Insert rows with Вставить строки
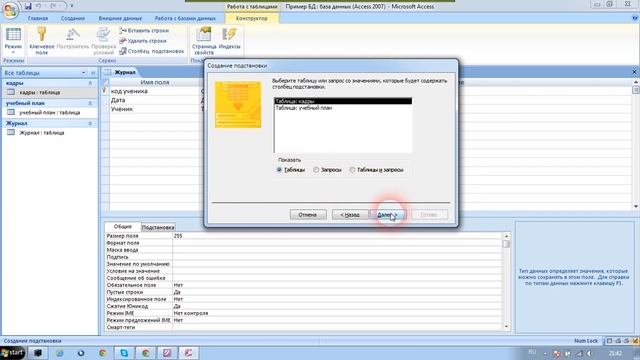The image size is (640, 360). [144, 31]
